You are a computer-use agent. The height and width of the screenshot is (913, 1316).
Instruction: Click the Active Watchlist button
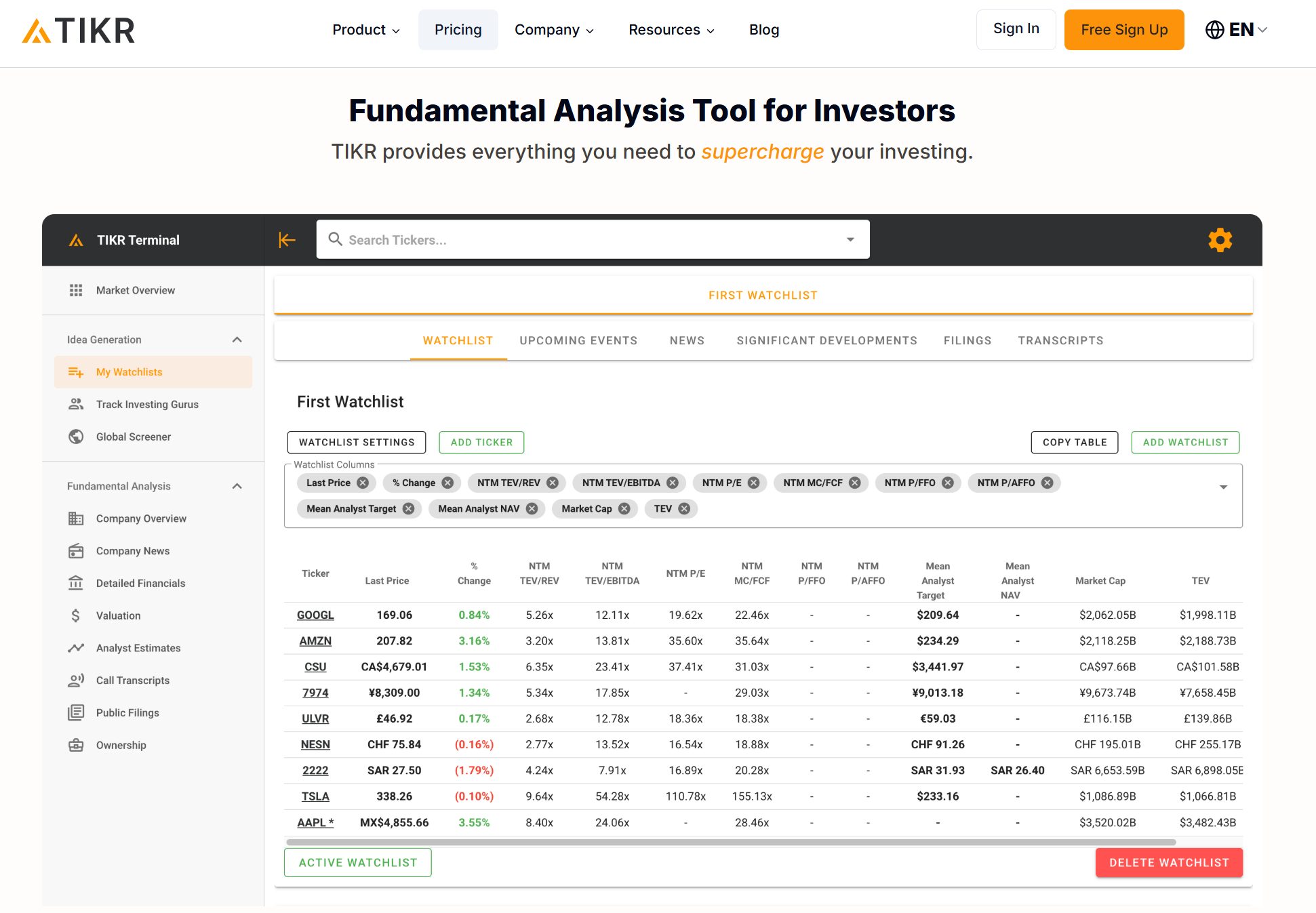(358, 863)
